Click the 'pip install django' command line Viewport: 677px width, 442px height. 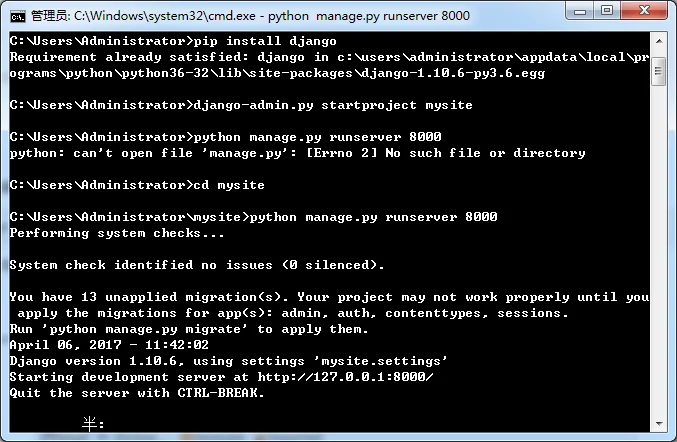(x=173, y=41)
